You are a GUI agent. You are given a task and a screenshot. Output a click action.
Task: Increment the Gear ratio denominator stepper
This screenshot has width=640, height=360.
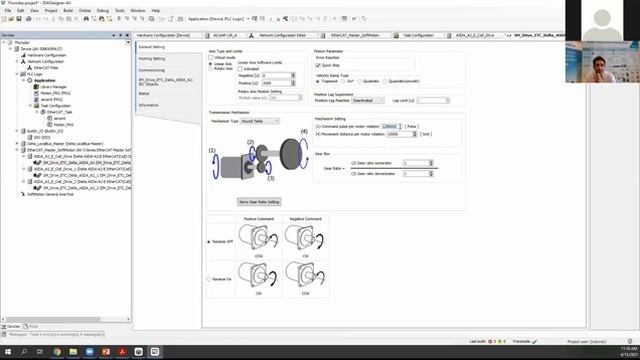pos(431,172)
